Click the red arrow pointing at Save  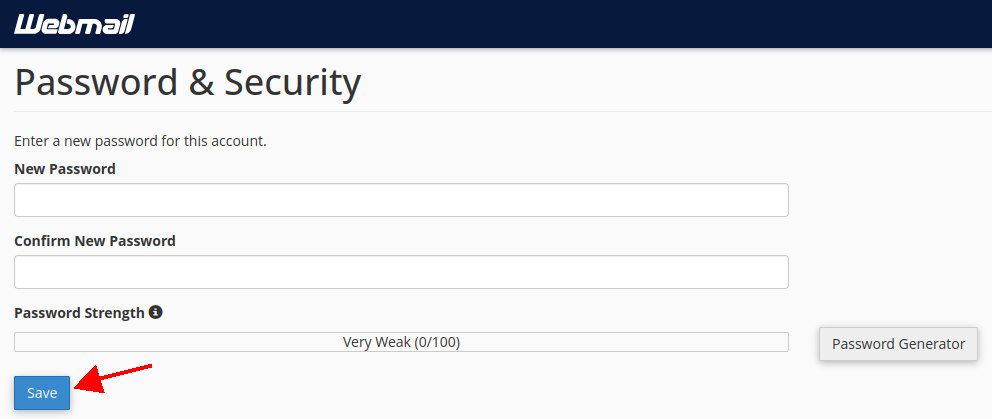coord(113,378)
